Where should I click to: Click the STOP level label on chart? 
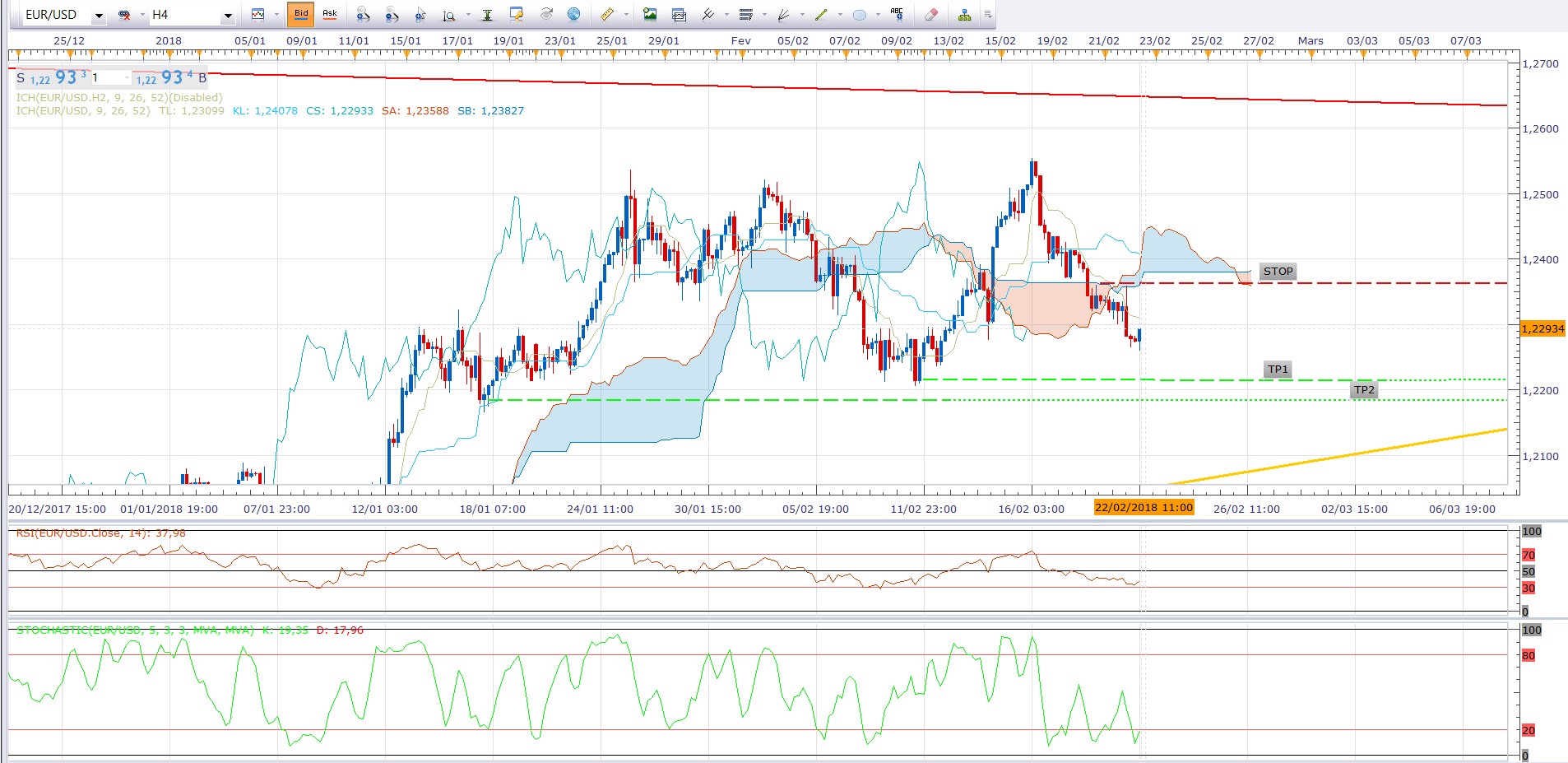coord(1278,272)
